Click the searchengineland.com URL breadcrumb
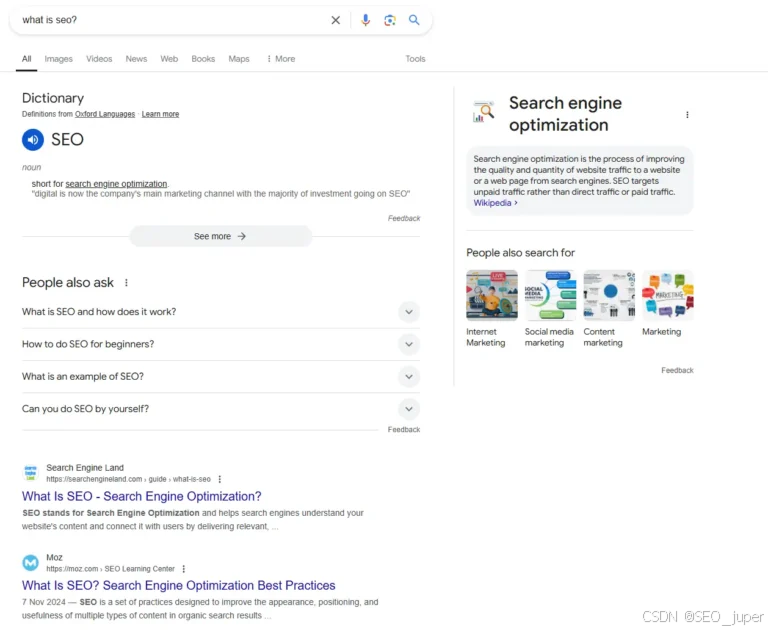 tap(128, 479)
